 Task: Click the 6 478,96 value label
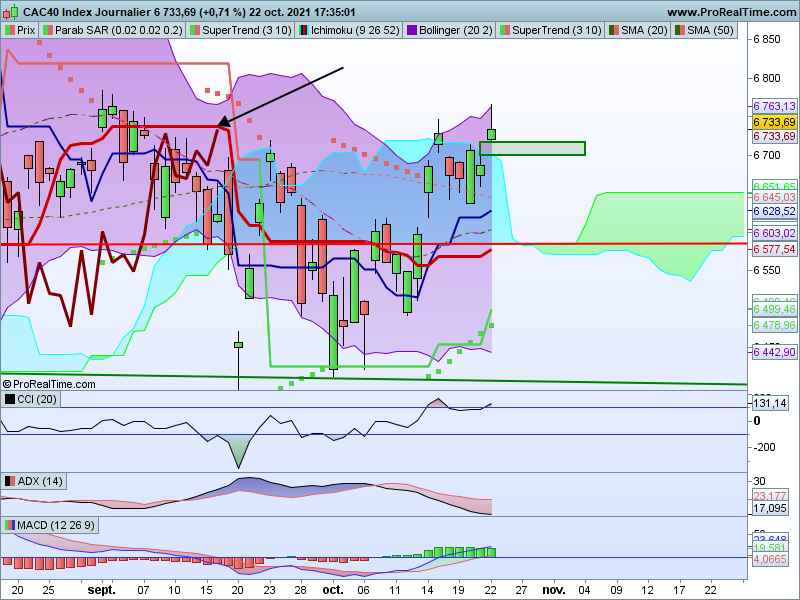click(x=774, y=325)
